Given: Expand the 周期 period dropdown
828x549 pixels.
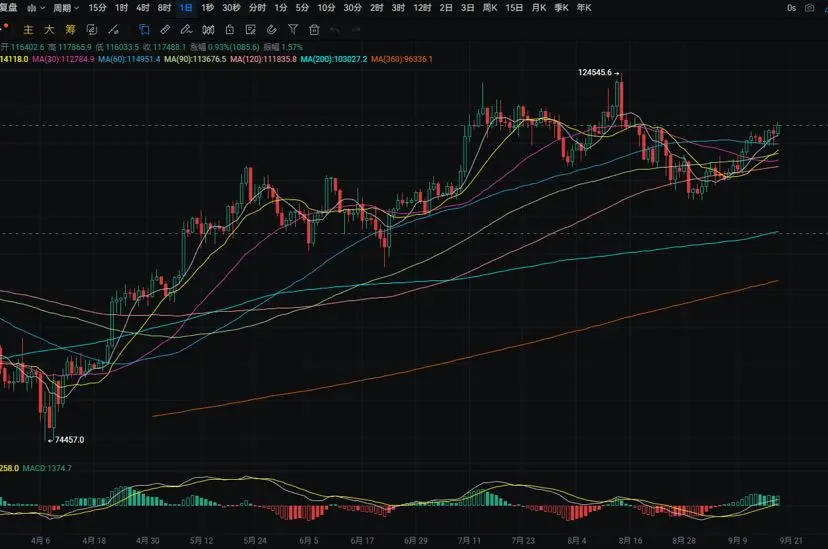Looking at the screenshot, I should click(65, 8).
